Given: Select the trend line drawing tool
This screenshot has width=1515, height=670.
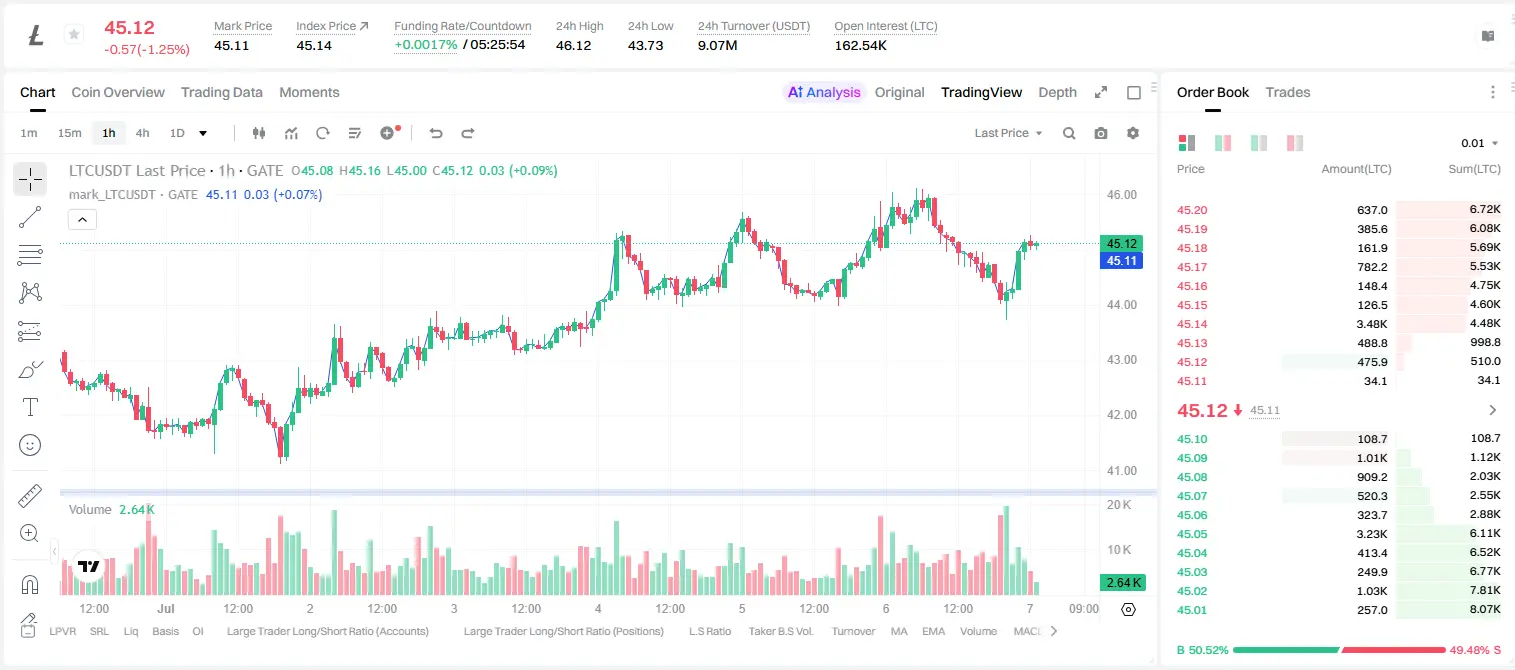Looking at the screenshot, I should [x=30, y=218].
